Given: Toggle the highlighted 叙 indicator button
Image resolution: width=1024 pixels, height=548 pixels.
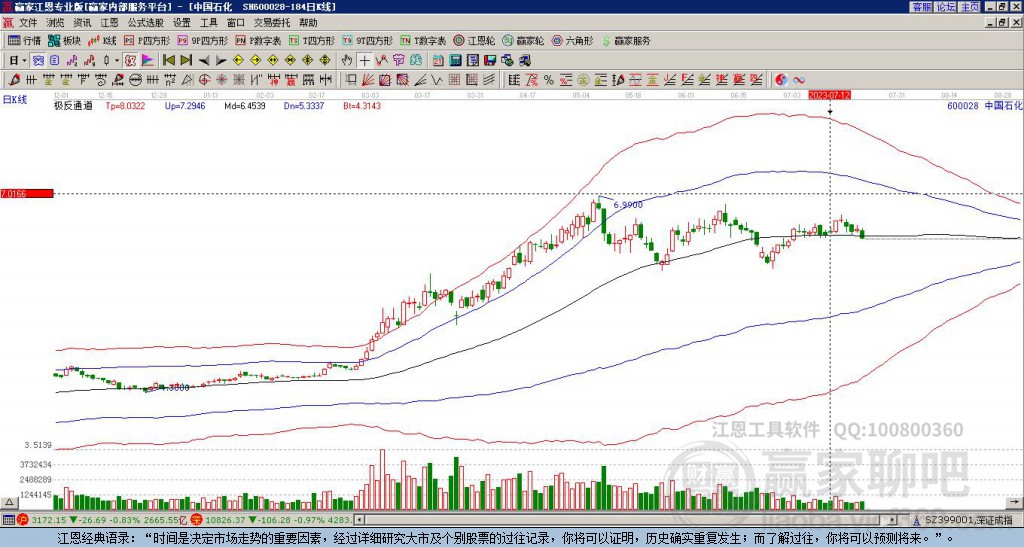Looking at the screenshot, I should pyautogui.click(x=130, y=61).
